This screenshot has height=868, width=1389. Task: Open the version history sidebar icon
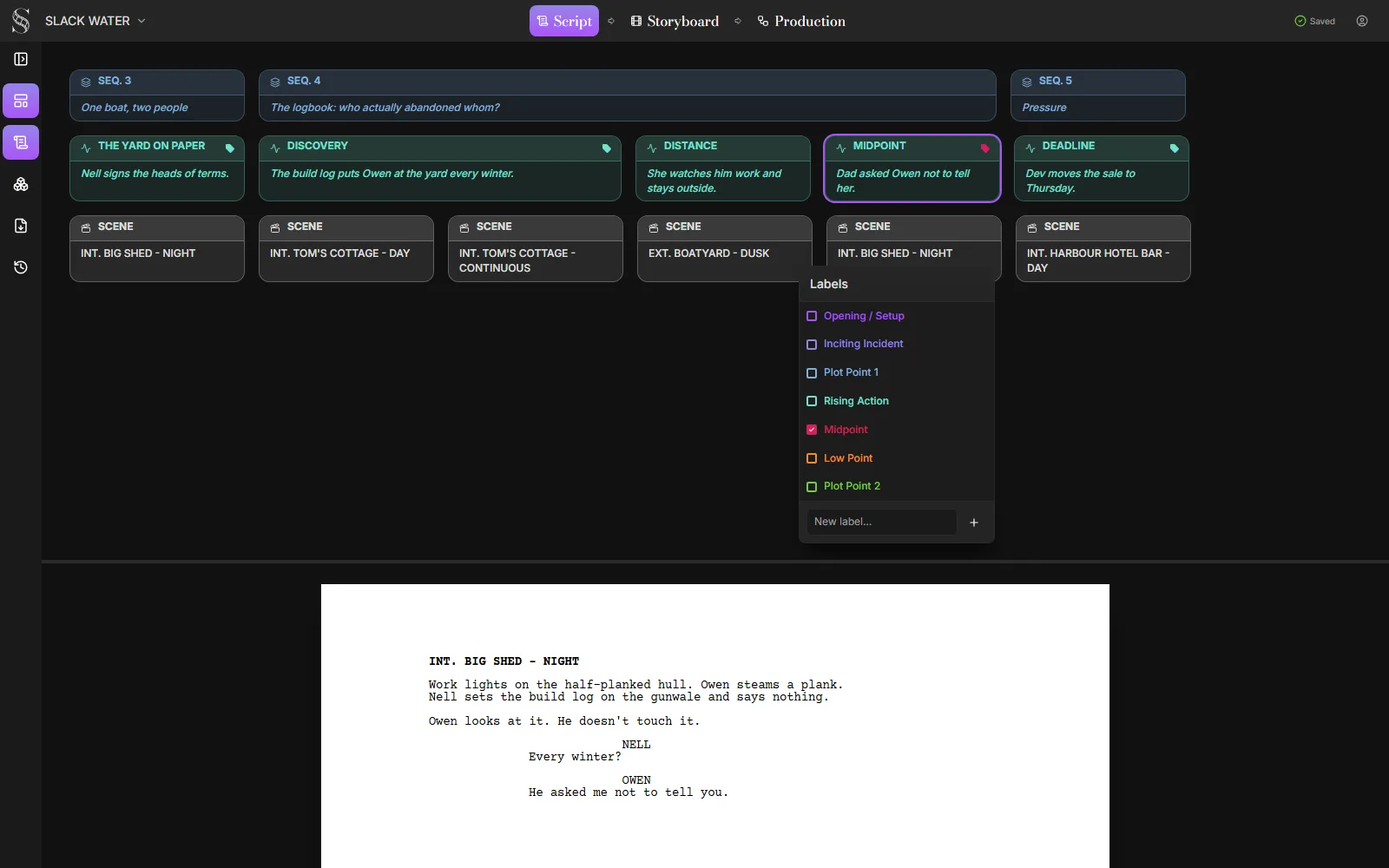pyautogui.click(x=21, y=267)
